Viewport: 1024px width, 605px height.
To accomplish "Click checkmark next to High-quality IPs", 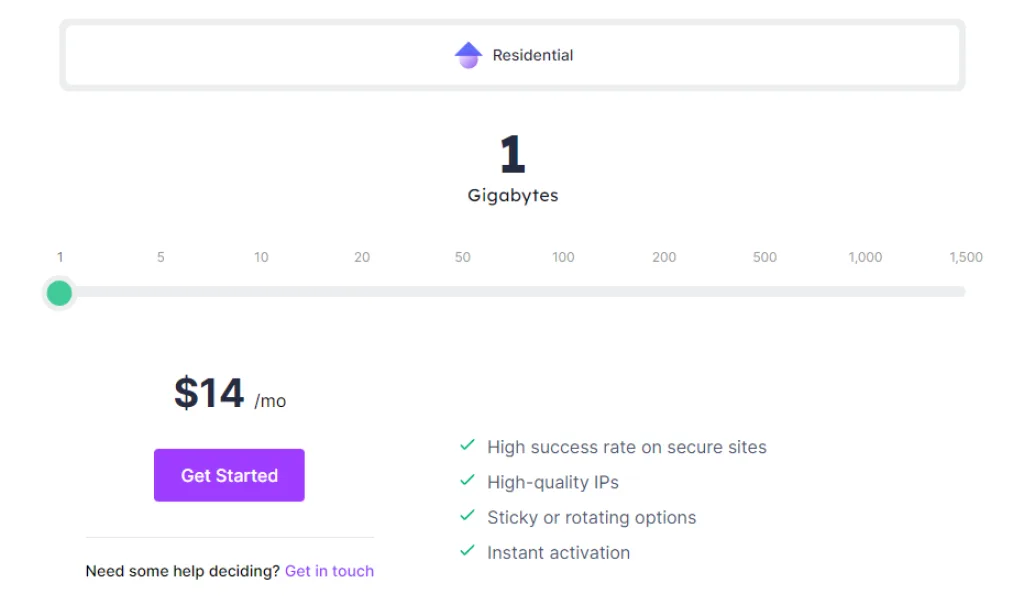I will point(467,481).
